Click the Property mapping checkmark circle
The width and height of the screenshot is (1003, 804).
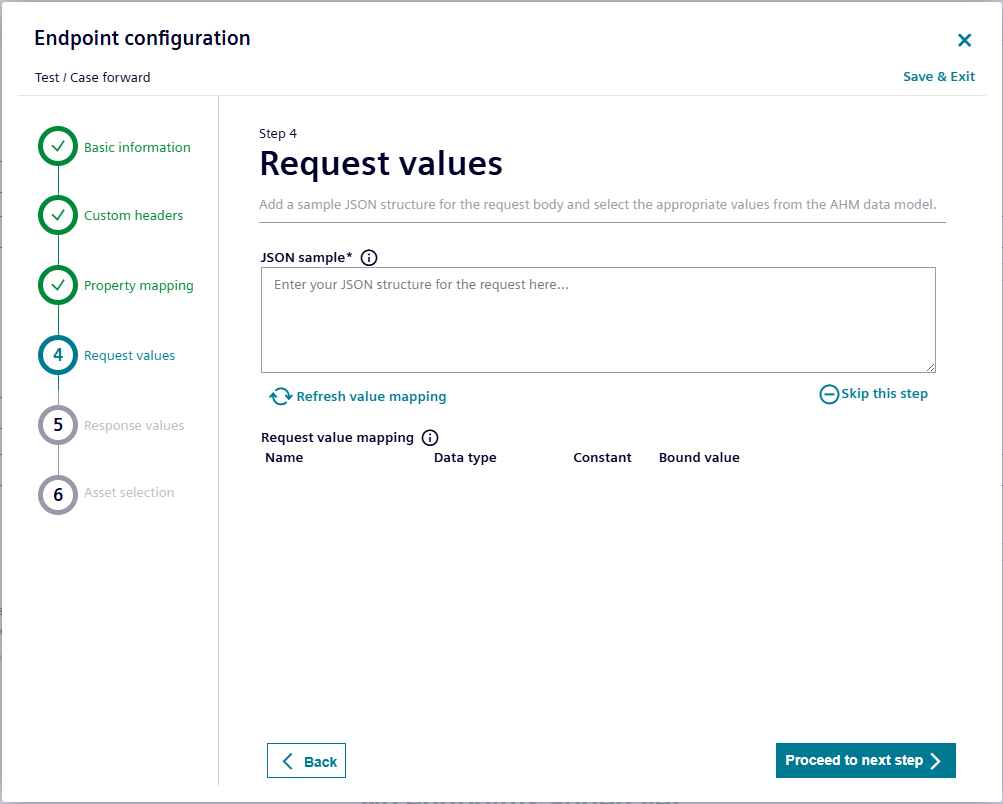[x=58, y=285]
